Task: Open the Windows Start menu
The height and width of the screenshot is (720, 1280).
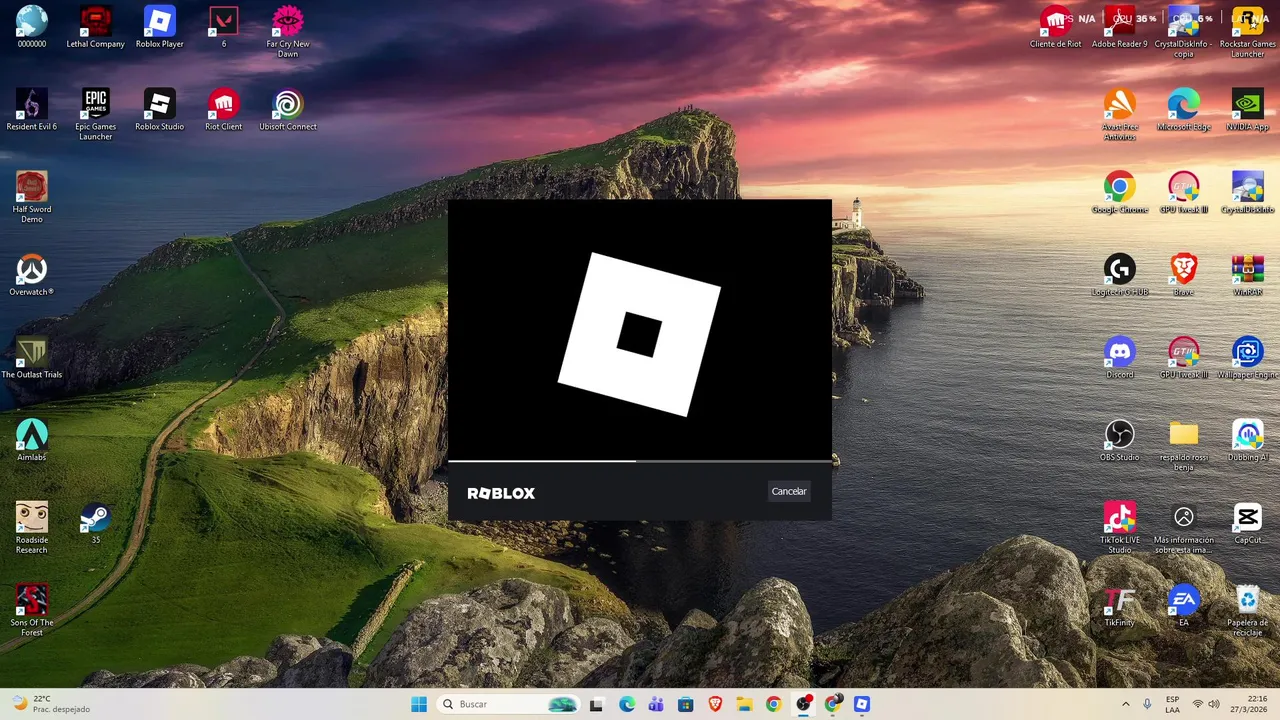Action: click(419, 704)
